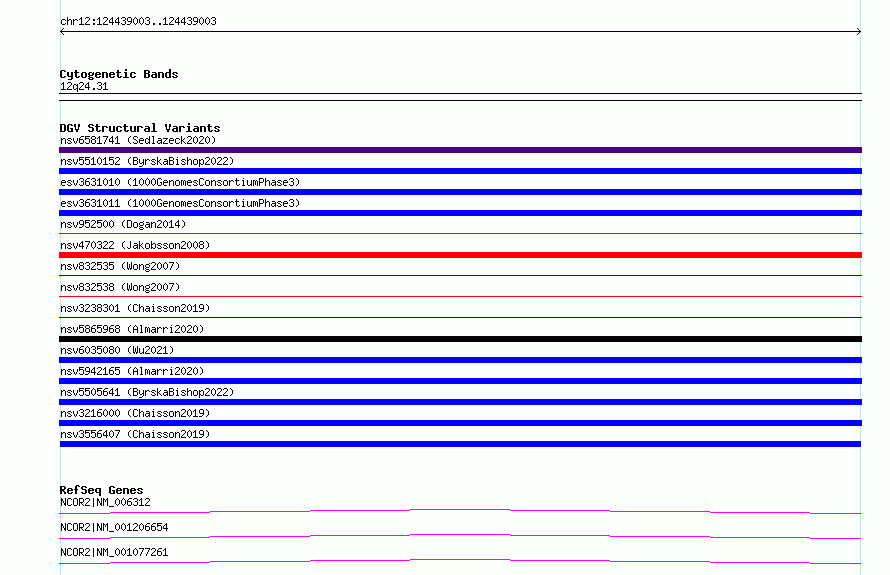Click the blue bar under nsv5505641
The image size is (890, 575).
click(x=460, y=402)
